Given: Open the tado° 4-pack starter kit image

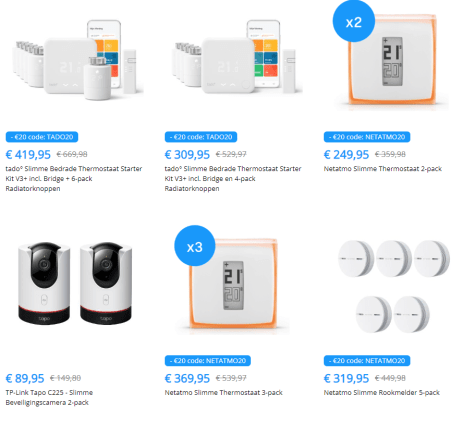Looking at the screenshot, I should tap(237, 57).
